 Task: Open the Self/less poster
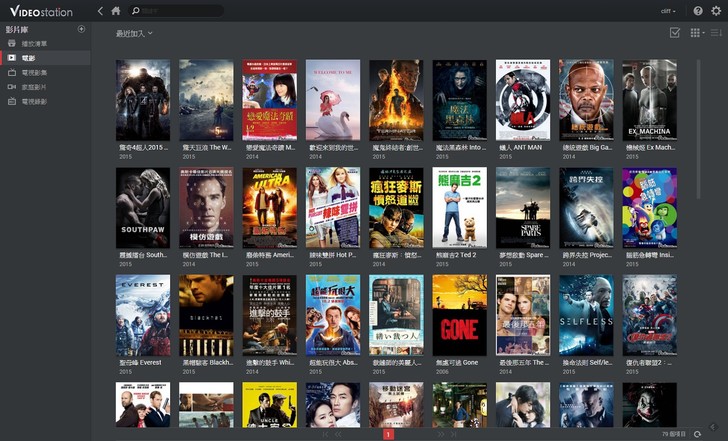(586, 315)
